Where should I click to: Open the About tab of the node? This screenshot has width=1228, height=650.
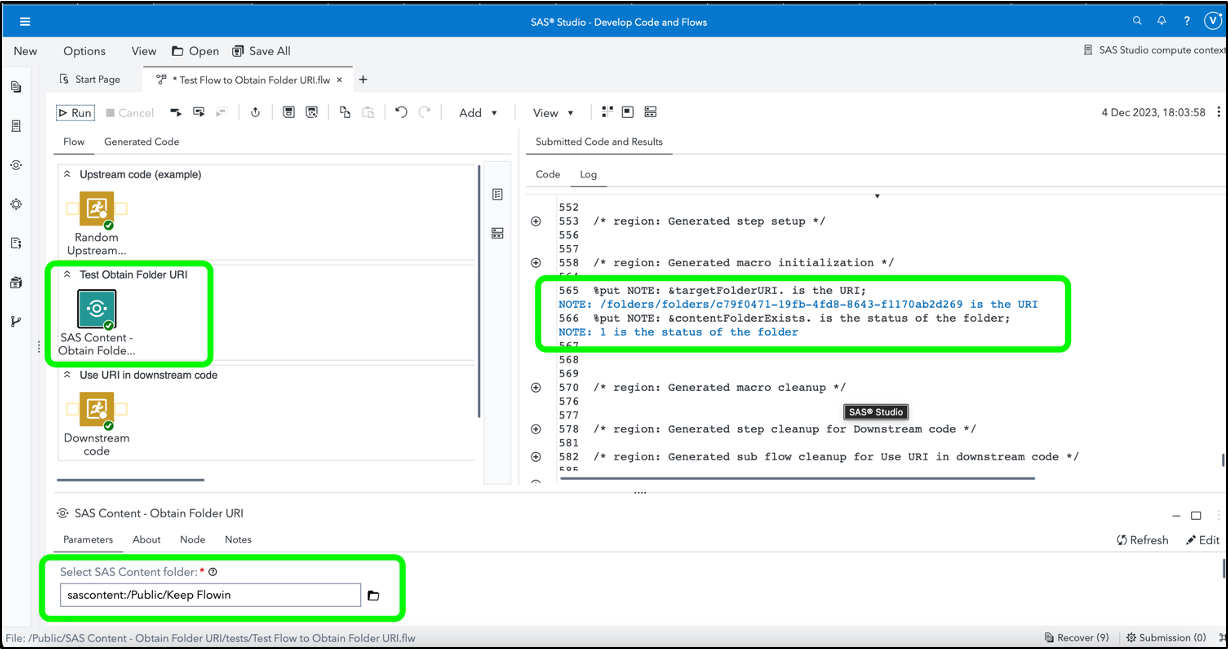point(147,540)
